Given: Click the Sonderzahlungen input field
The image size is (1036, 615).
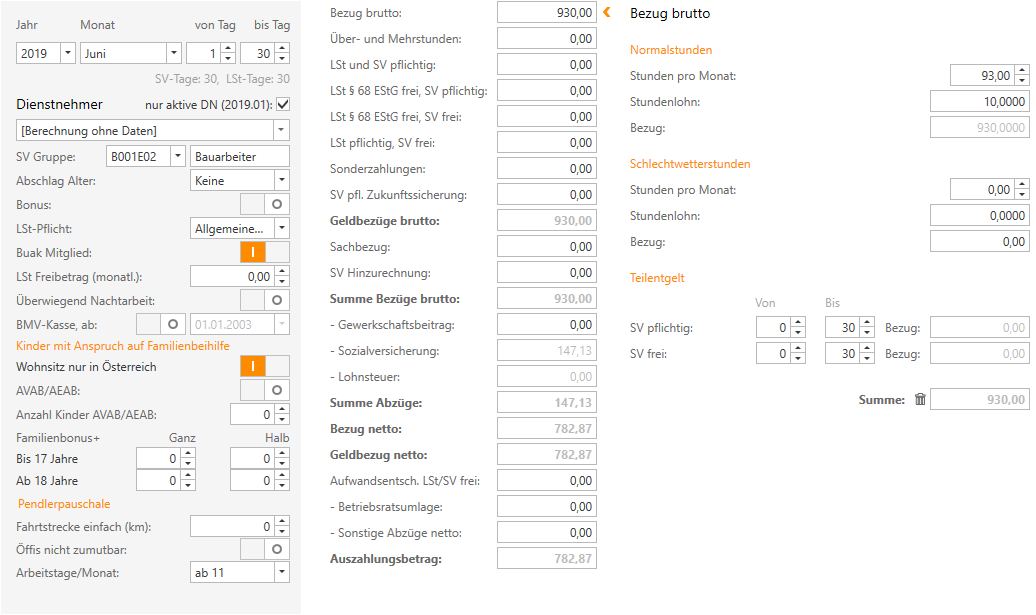Looking at the screenshot, I should click(x=546, y=168).
